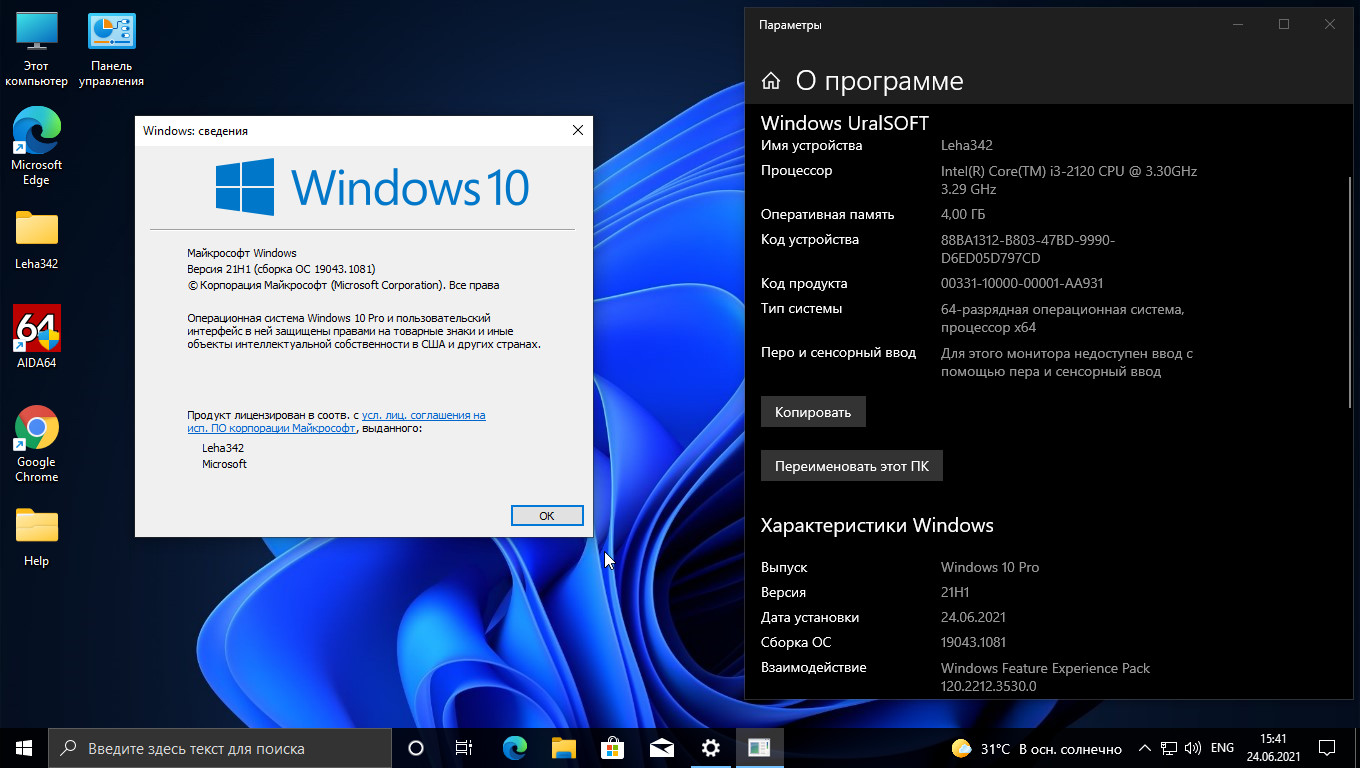Viewport: 1360px width, 768px height.
Task: Change the ENG input language
Action: [1222, 748]
